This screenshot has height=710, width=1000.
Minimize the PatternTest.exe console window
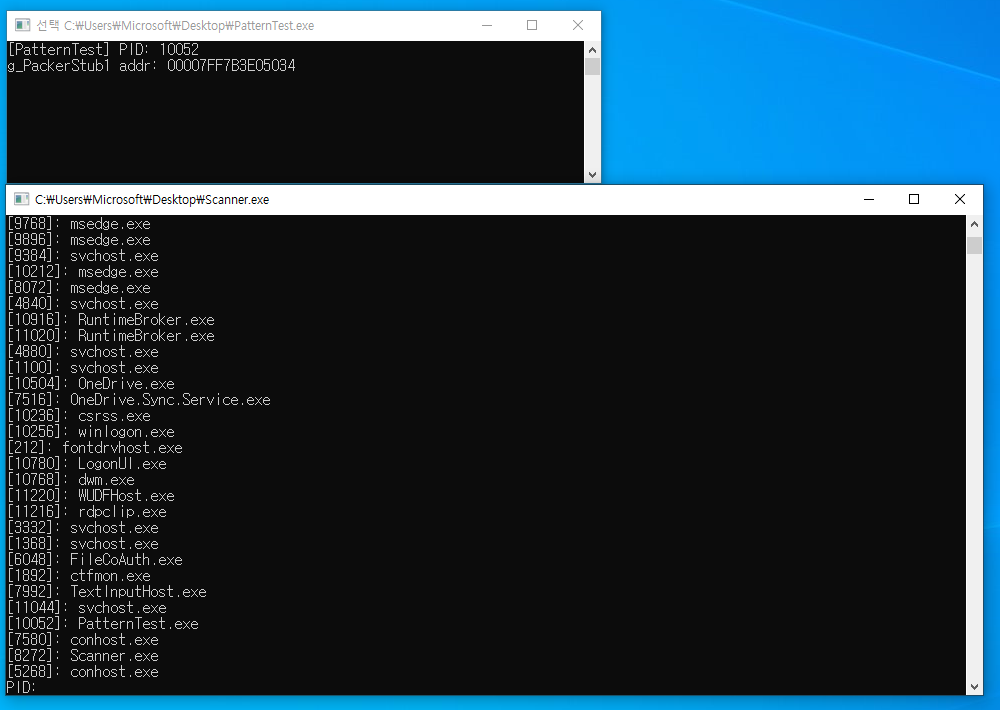tap(486, 26)
